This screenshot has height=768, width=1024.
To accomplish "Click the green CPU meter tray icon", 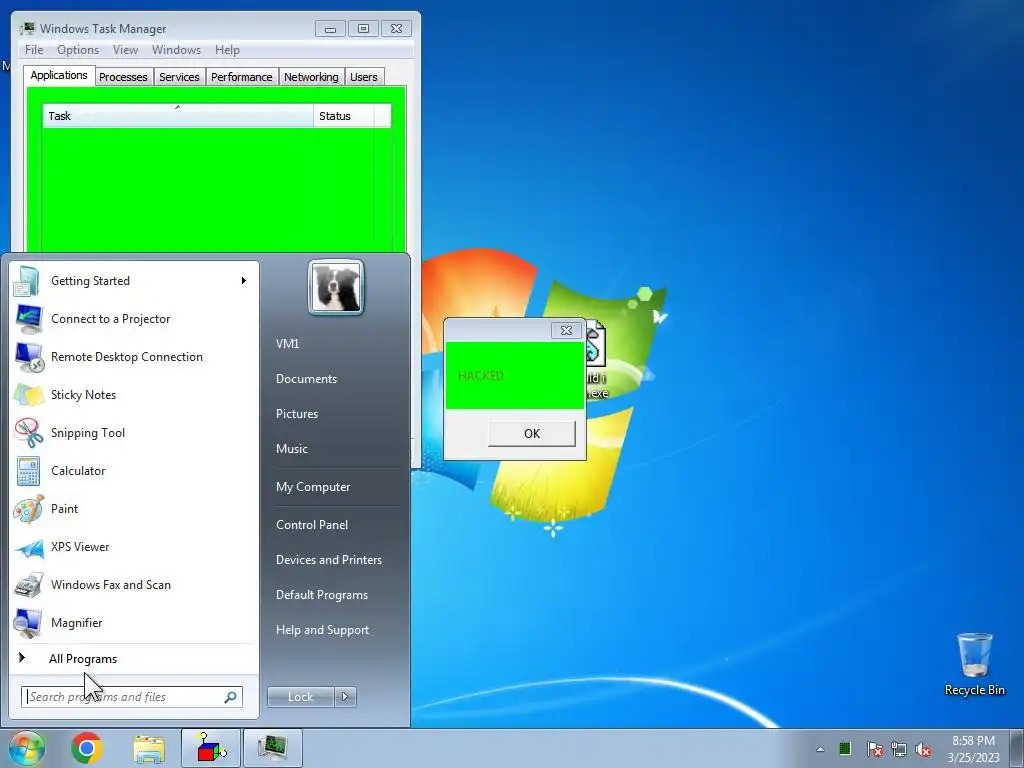I will tap(845, 748).
